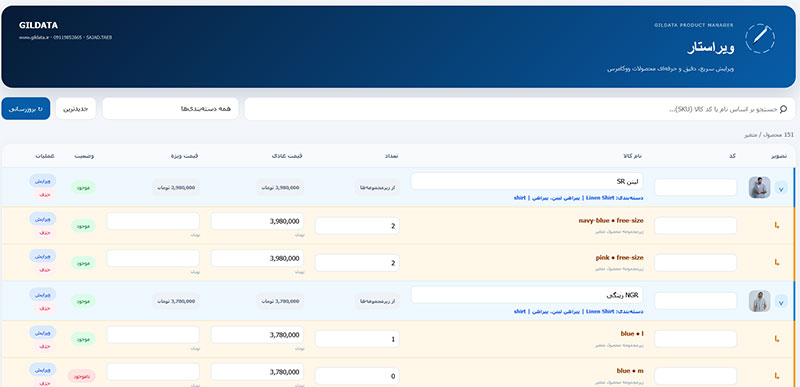800x387 pixels.
Task: Toggle the ناموجود status of blue m
Action: pyautogui.click(x=82, y=376)
